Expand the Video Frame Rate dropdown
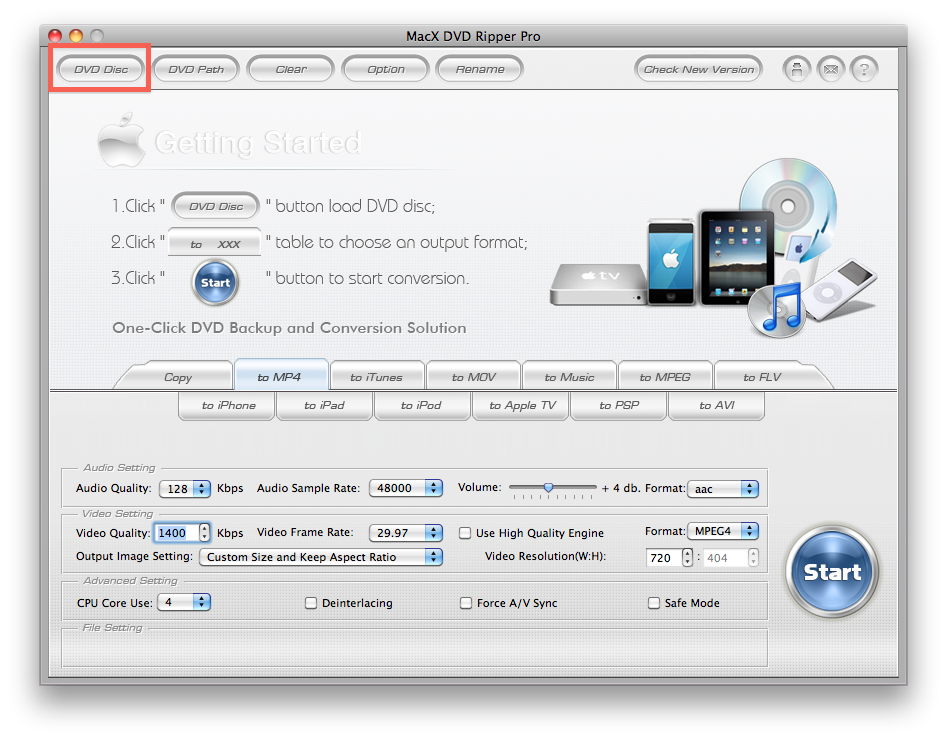The height and width of the screenshot is (740, 947). [406, 532]
